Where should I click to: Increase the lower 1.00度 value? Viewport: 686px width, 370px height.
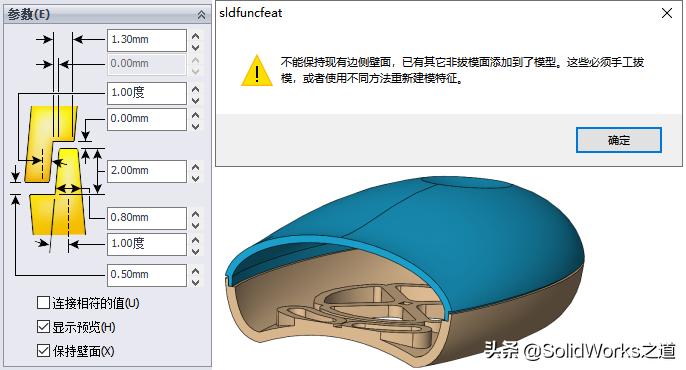click(x=196, y=240)
